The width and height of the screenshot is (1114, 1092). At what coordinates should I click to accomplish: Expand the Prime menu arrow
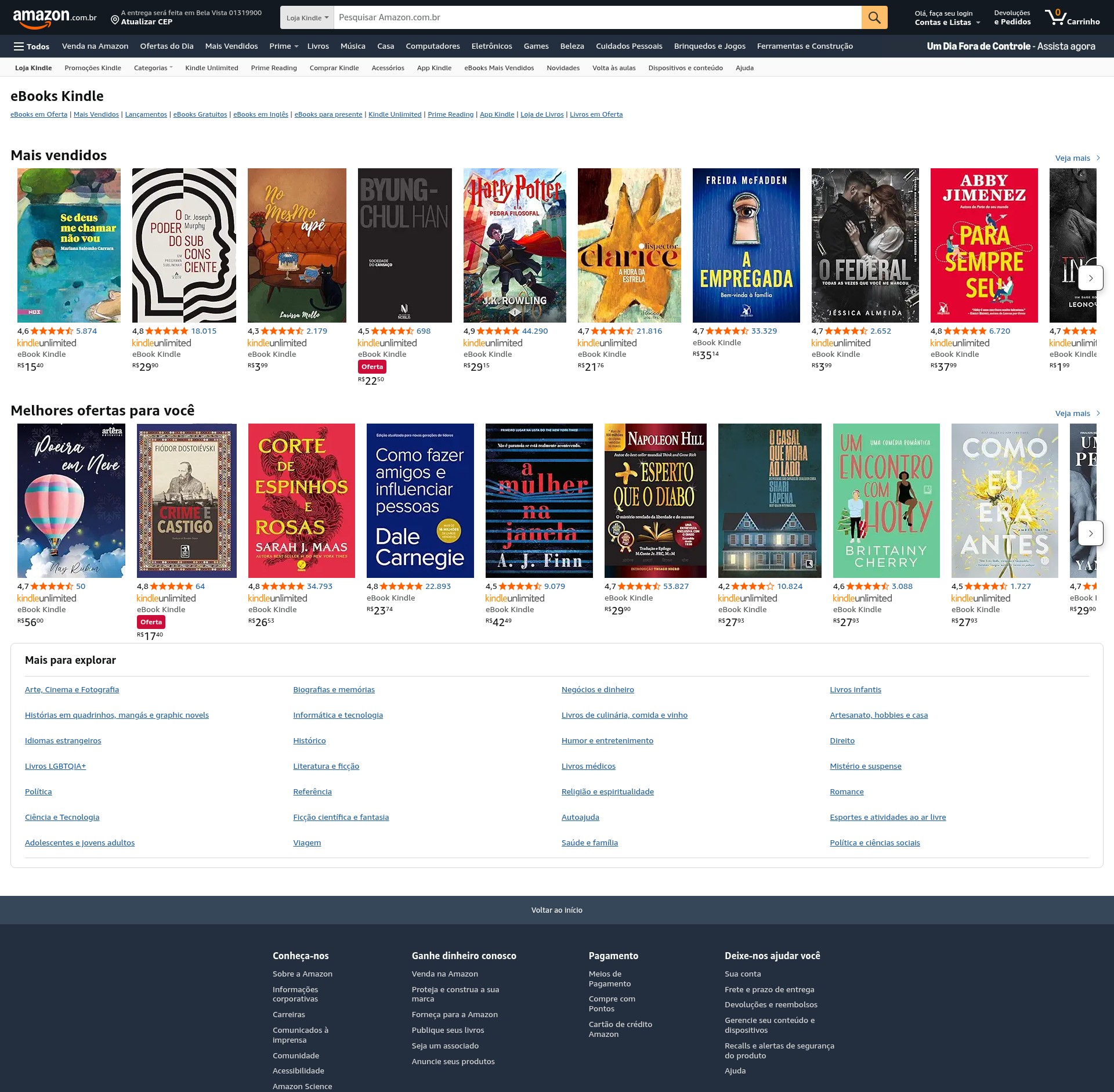tap(296, 46)
